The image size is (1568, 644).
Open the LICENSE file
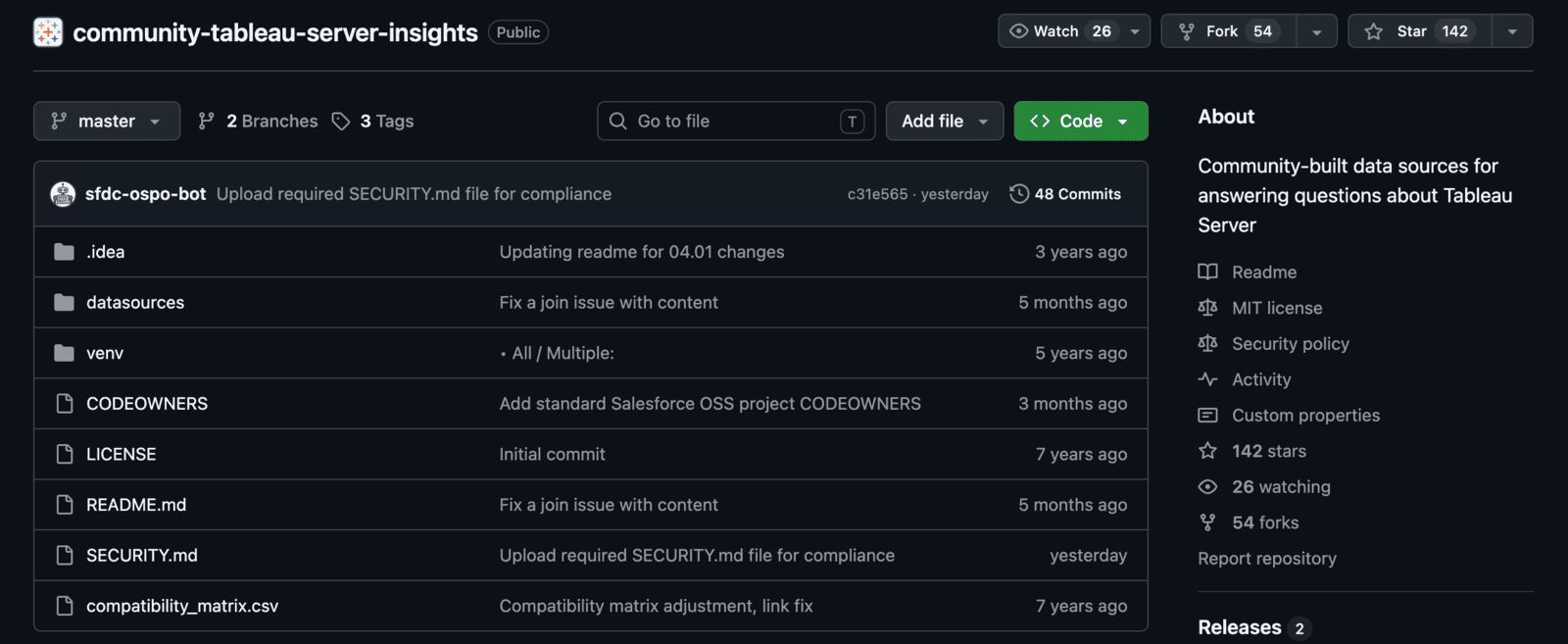122,454
